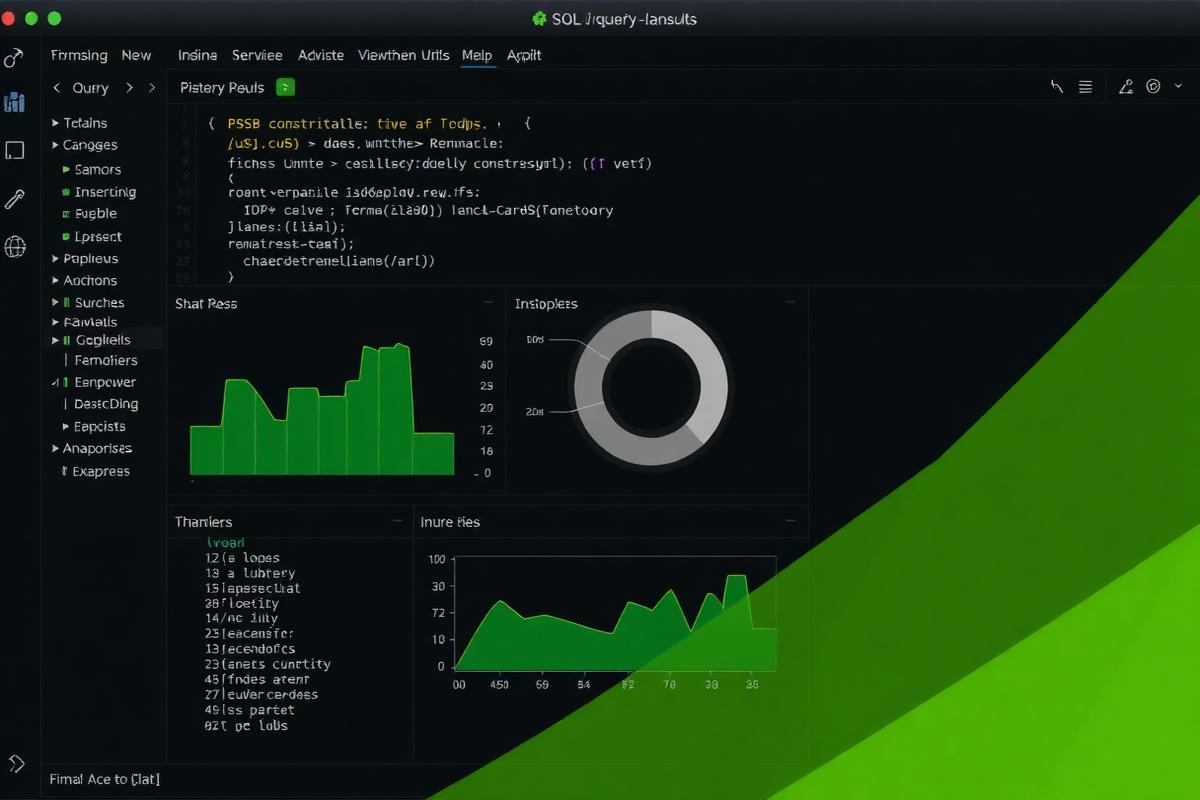The width and height of the screenshot is (1200, 800).
Task: Open the Frmsing menu
Action: (x=79, y=55)
